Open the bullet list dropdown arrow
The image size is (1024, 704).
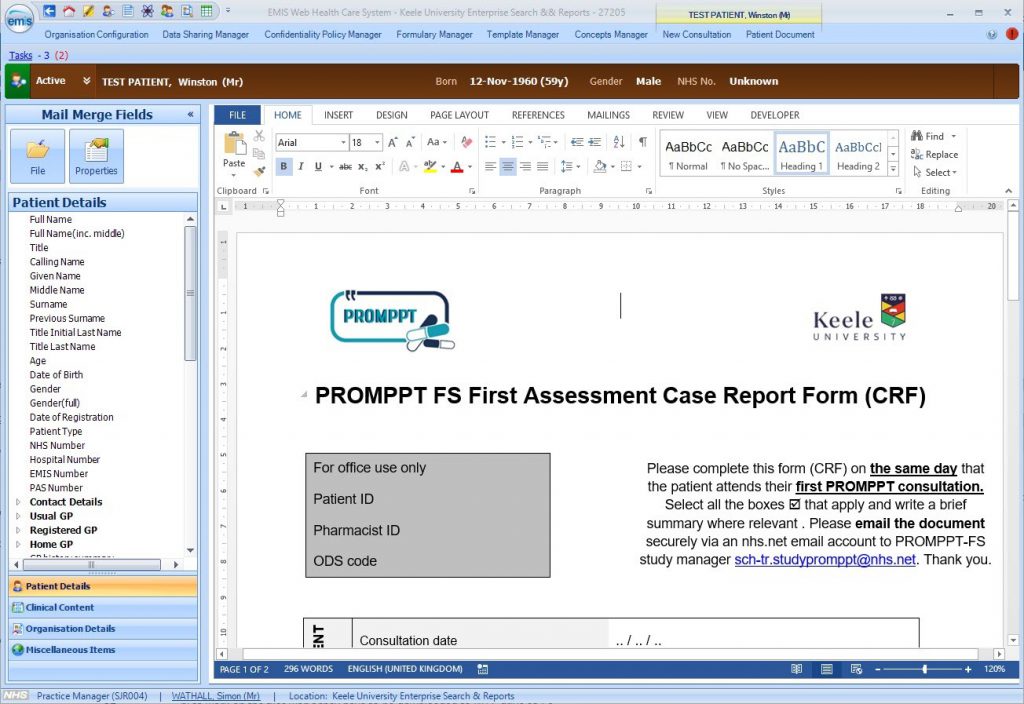coord(504,142)
